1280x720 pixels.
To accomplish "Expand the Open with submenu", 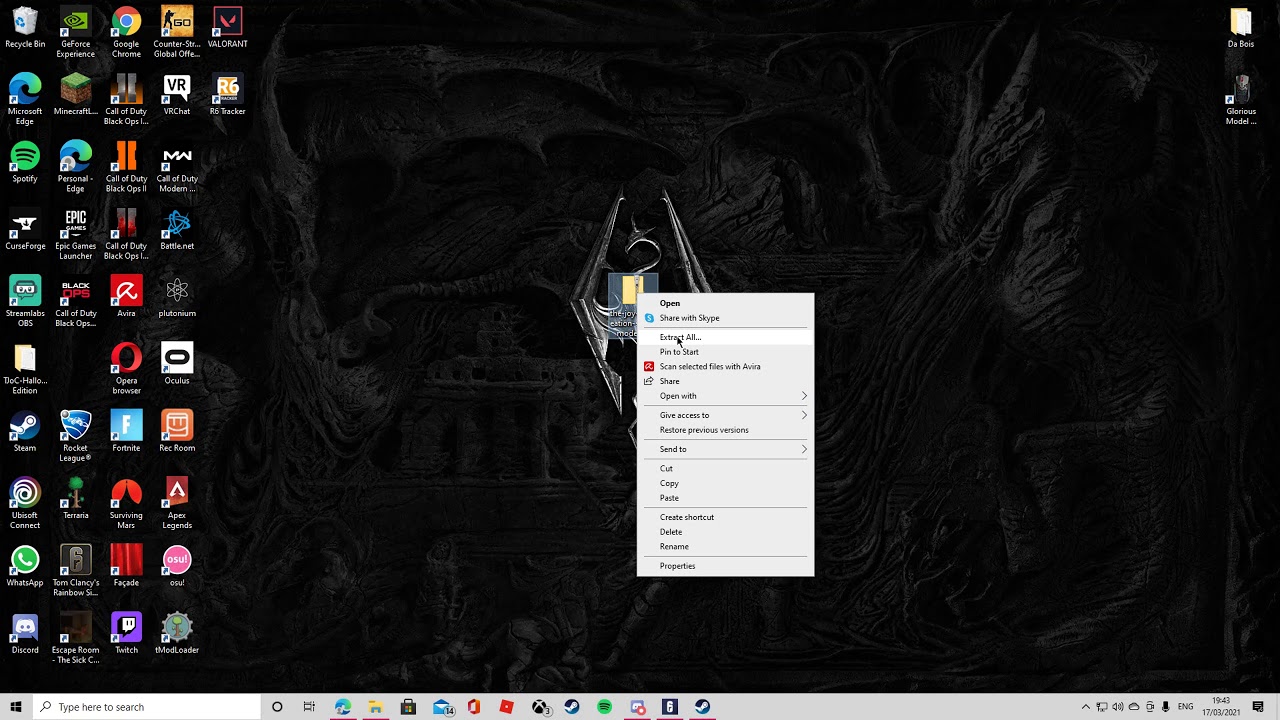I will coord(725,396).
